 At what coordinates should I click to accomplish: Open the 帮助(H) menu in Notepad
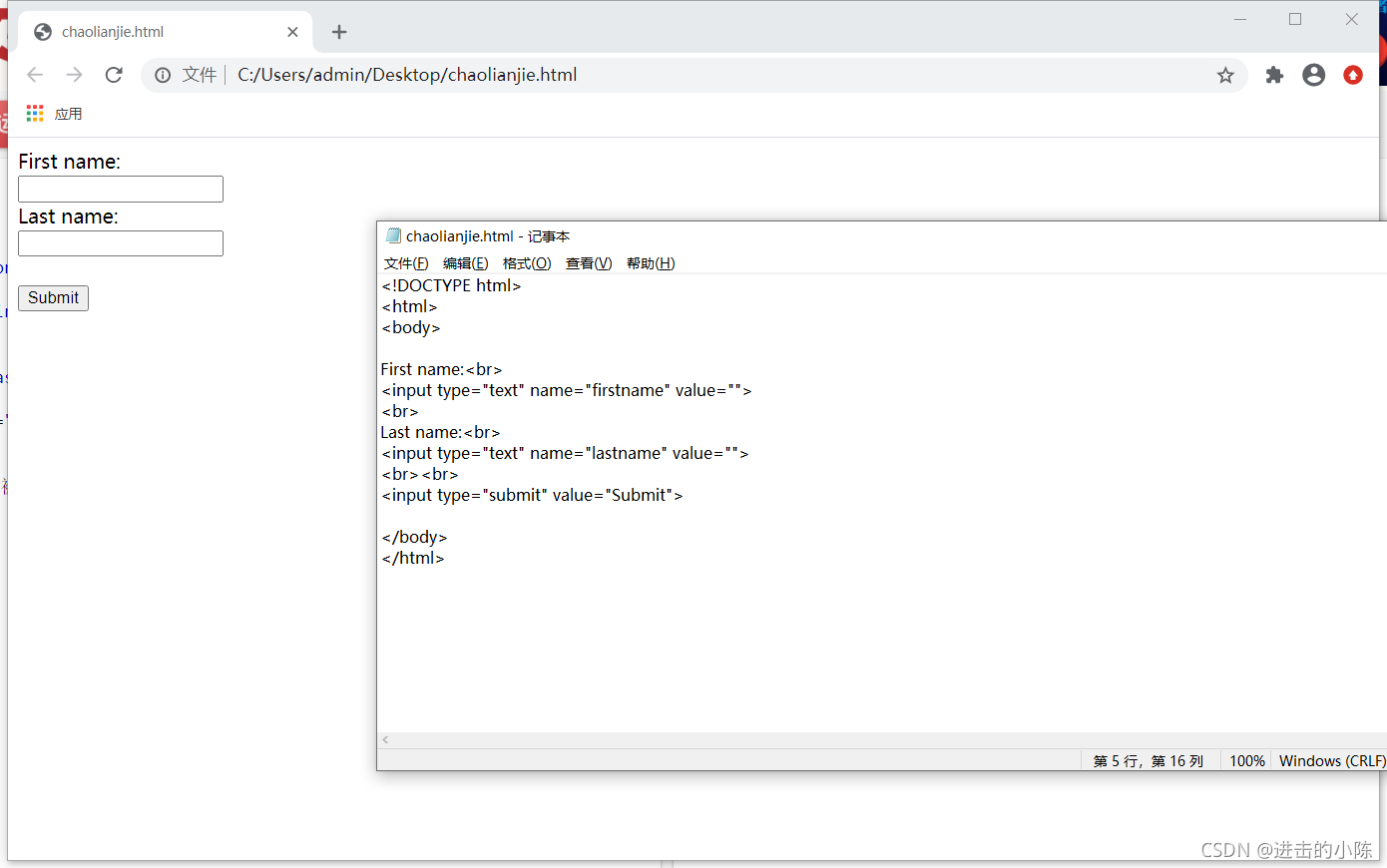point(651,263)
